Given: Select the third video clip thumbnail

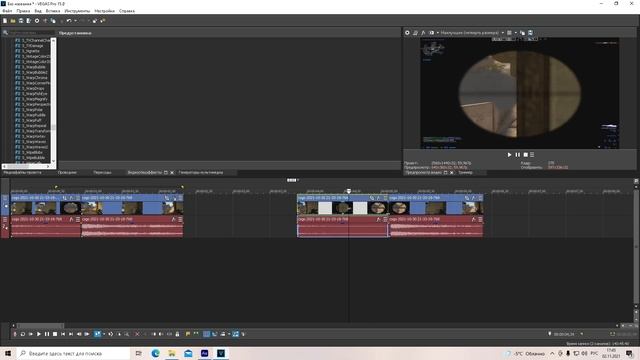Looking at the screenshot, I should (342, 208).
